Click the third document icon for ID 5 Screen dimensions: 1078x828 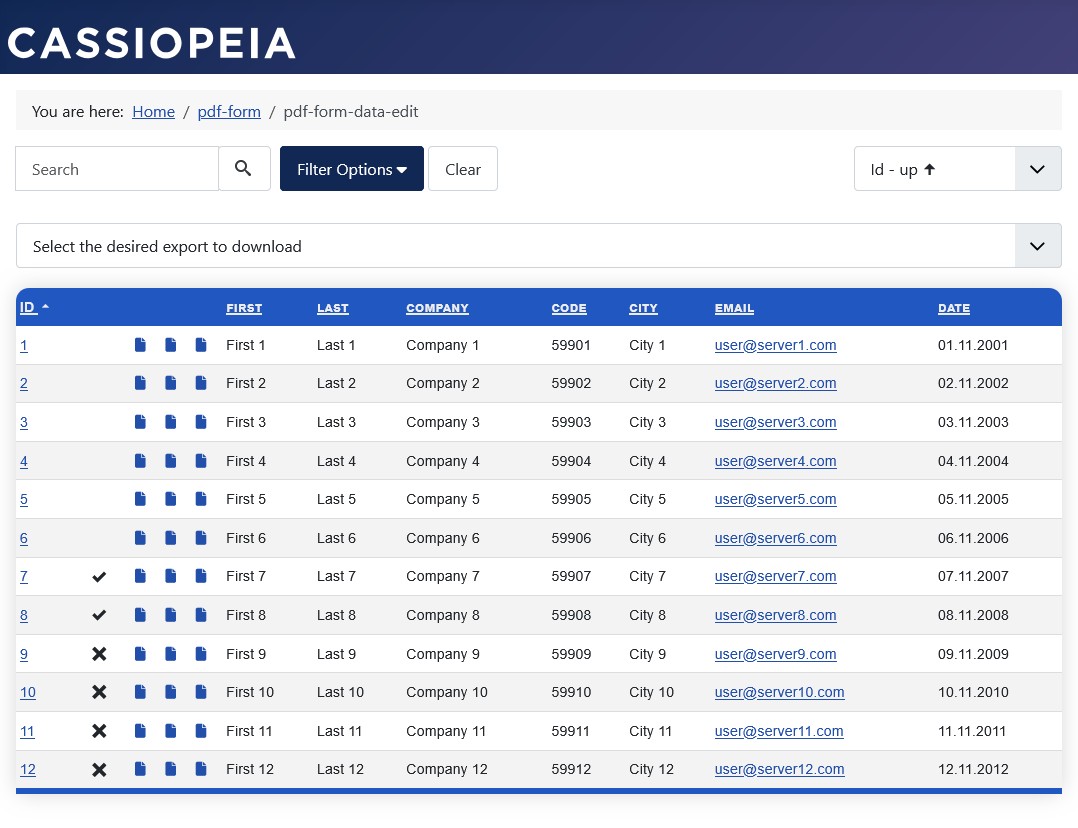click(x=201, y=498)
